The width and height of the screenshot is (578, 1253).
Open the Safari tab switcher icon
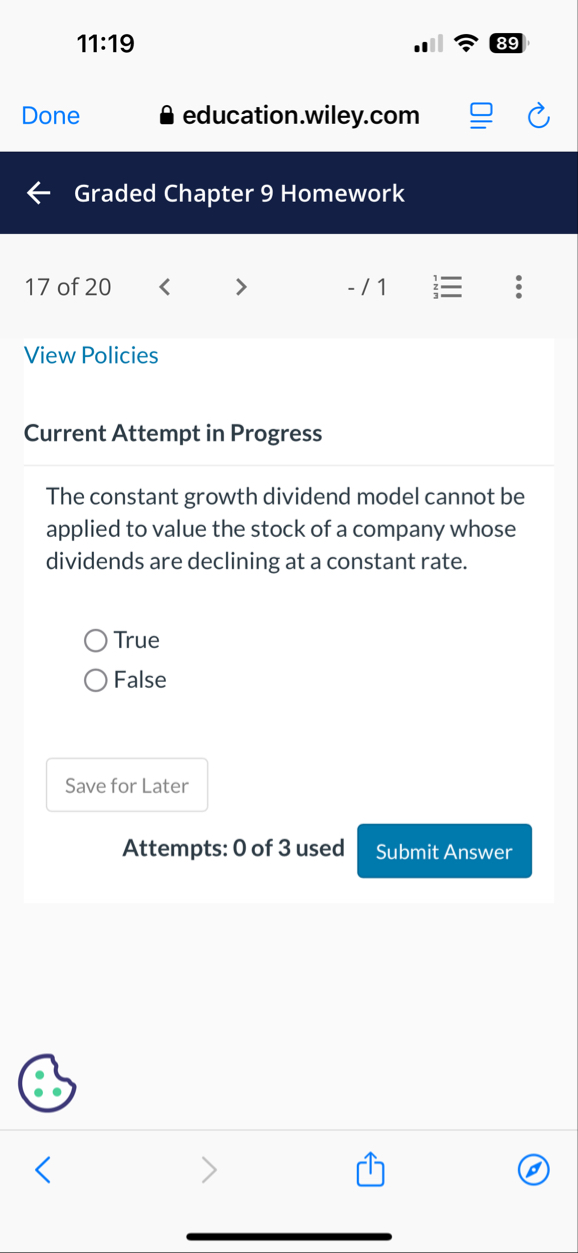tap(480, 115)
